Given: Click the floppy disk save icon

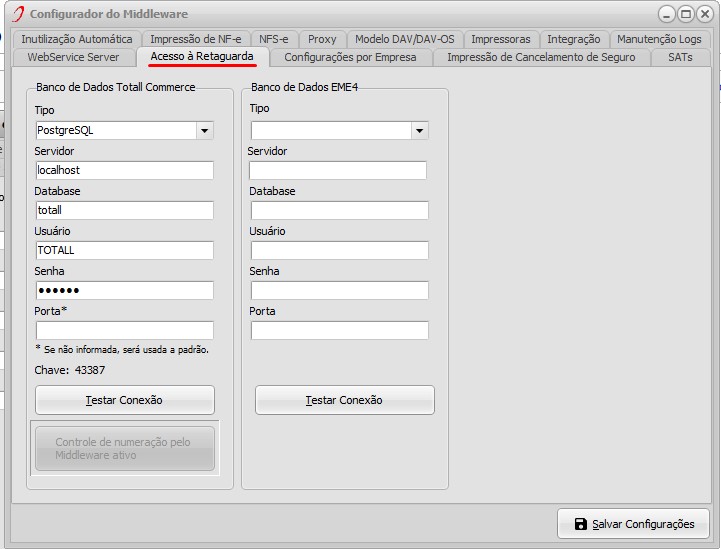Looking at the screenshot, I should click(581, 524).
